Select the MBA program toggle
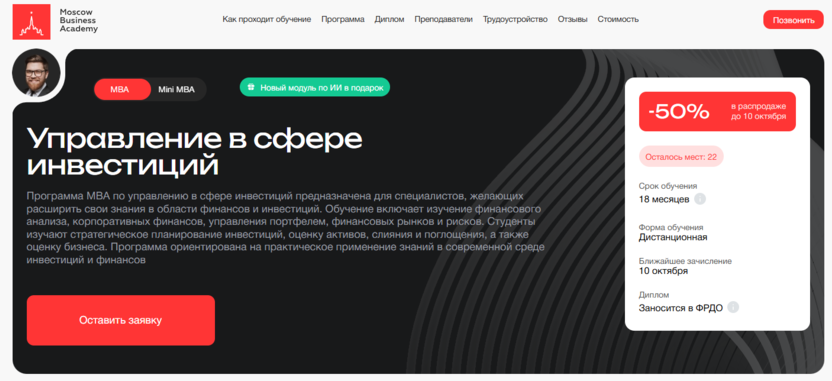This screenshot has height=381, width=832. 122,90
